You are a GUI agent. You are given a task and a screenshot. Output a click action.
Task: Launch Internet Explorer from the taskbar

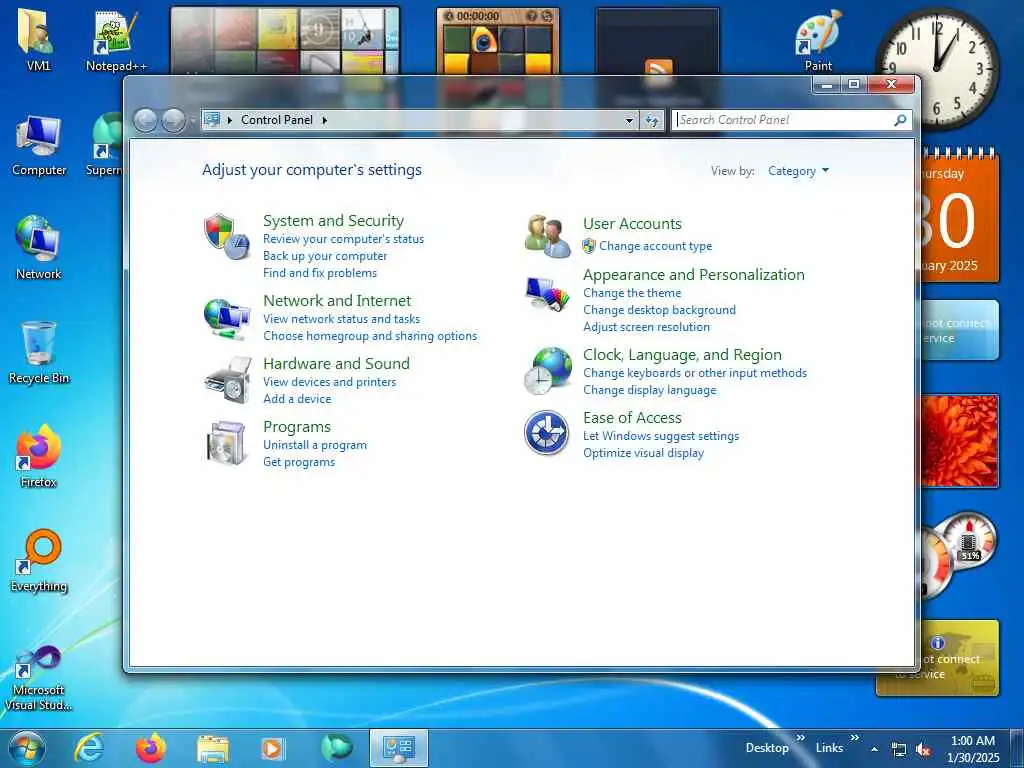pyautogui.click(x=88, y=748)
